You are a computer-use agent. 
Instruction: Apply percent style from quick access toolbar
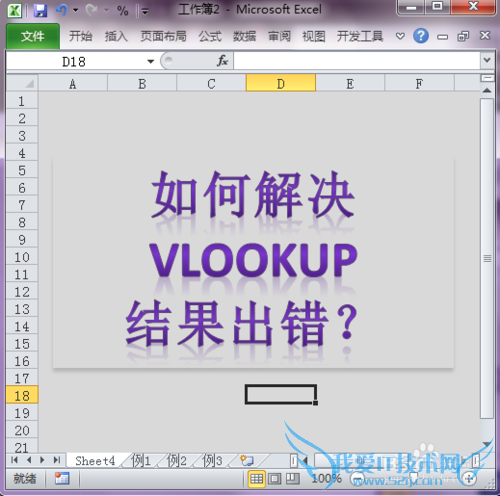tap(123, 11)
